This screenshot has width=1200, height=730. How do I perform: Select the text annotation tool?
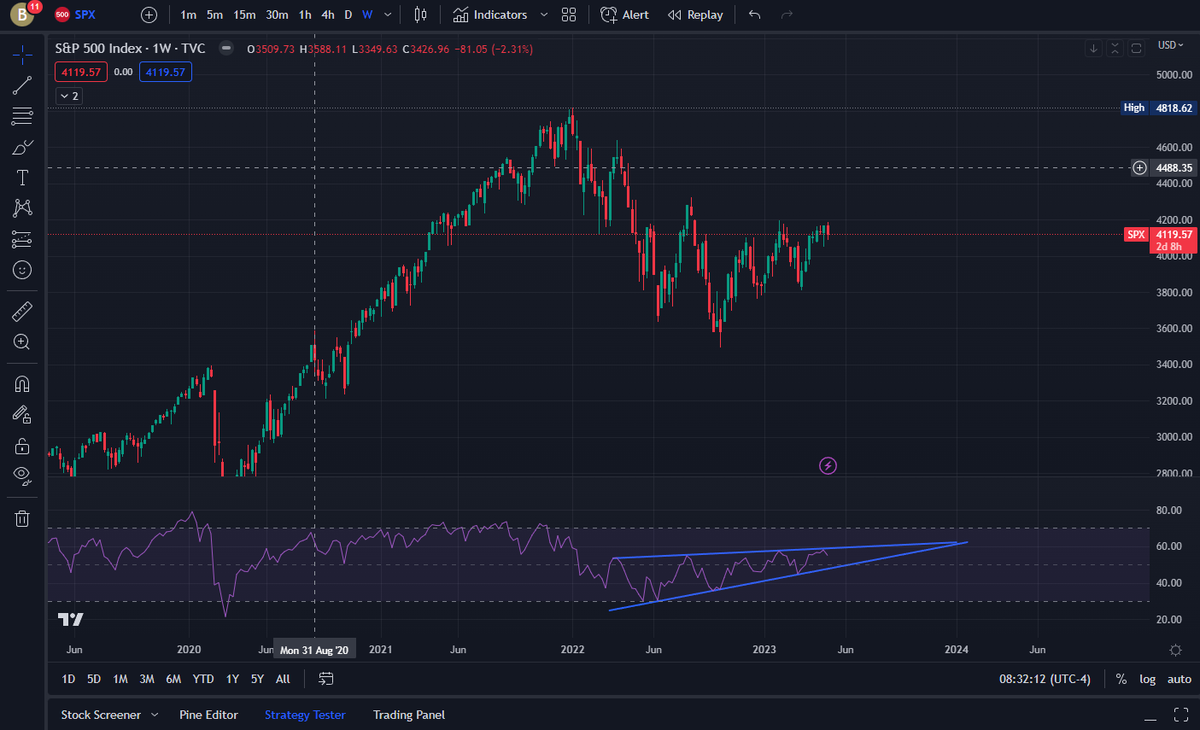tap(22, 177)
